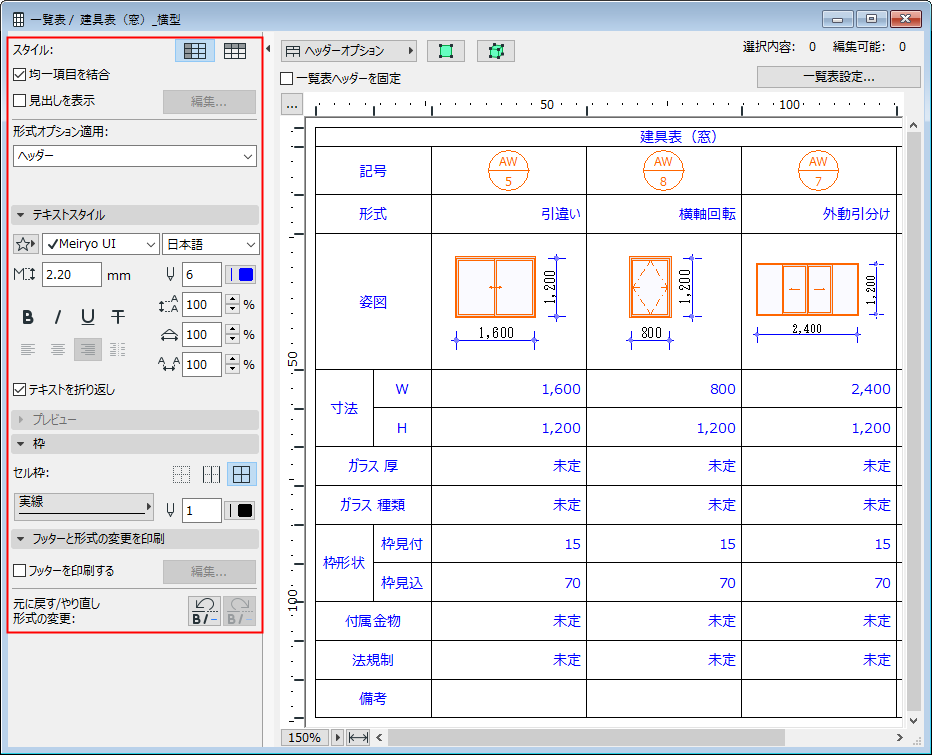Click the favorites star icon beside font
Viewport: 932px width, 755px height.
26,244
